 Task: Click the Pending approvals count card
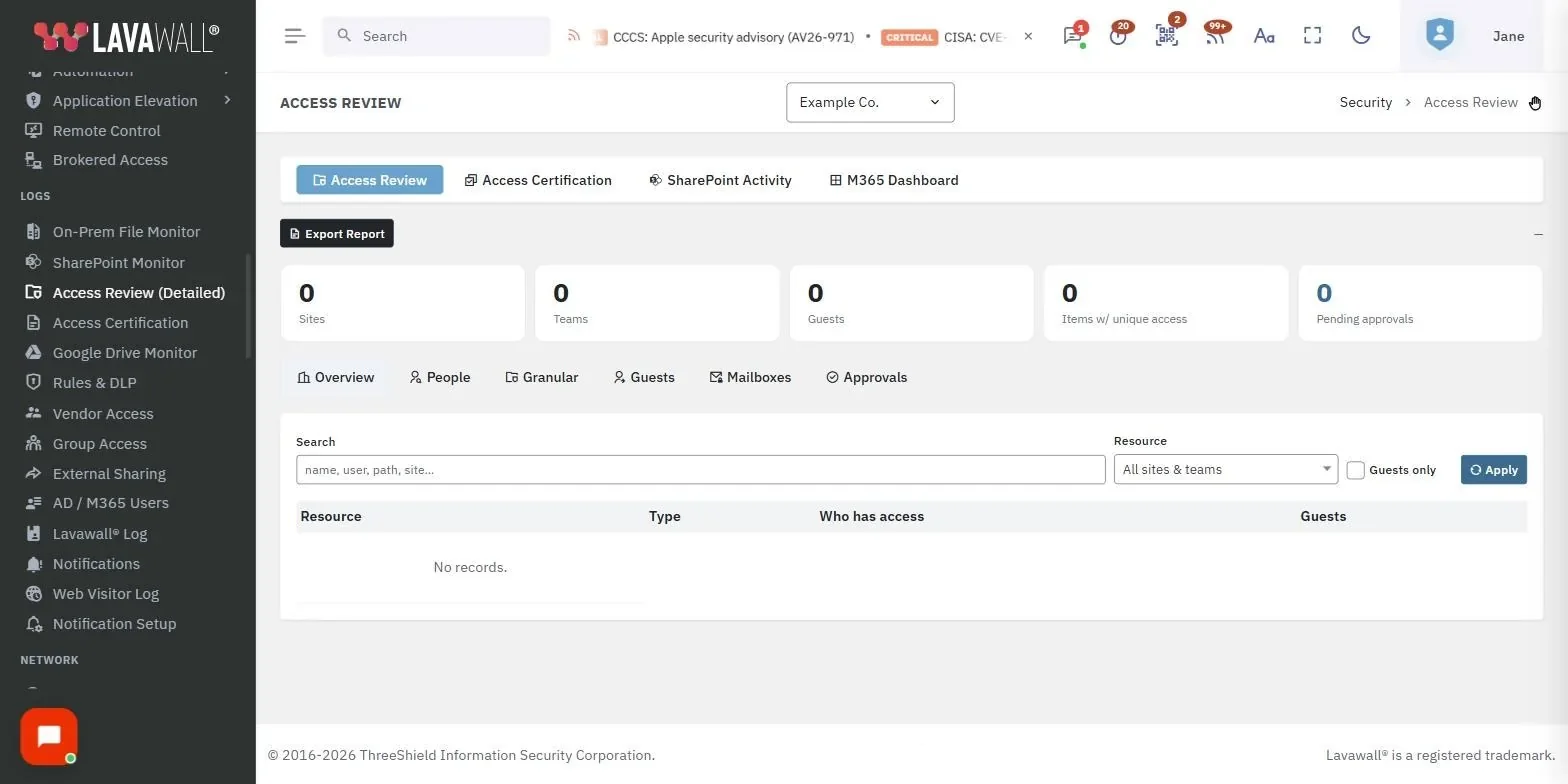[x=1420, y=303]
